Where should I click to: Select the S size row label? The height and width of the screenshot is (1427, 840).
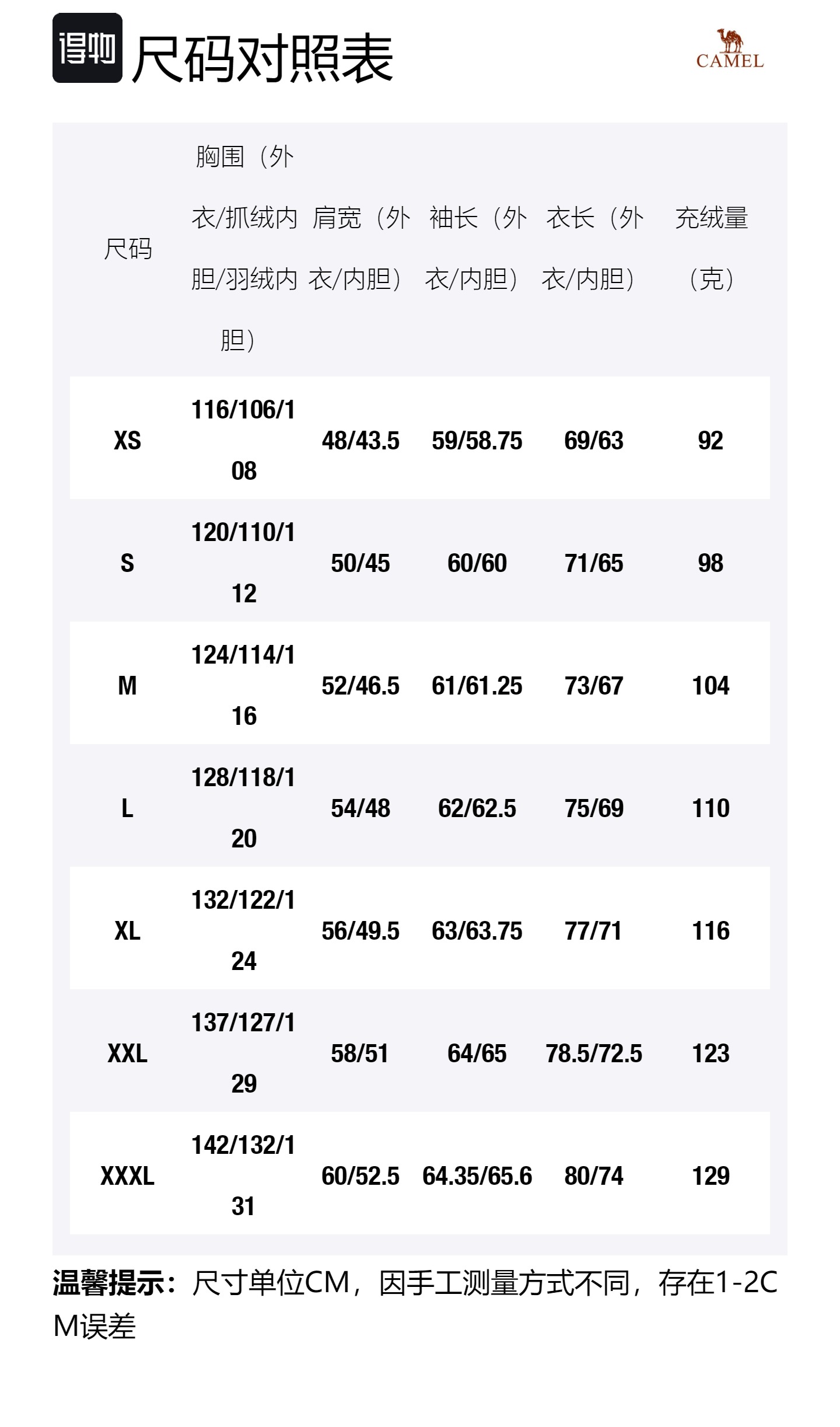[128, 563]
